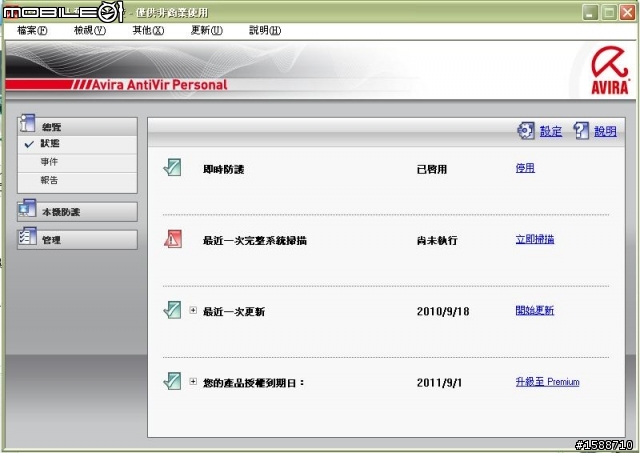Click the green check icon for 最近一次更新
The width and height of the screenshot is (640, 453).
(x=172, y=310)
